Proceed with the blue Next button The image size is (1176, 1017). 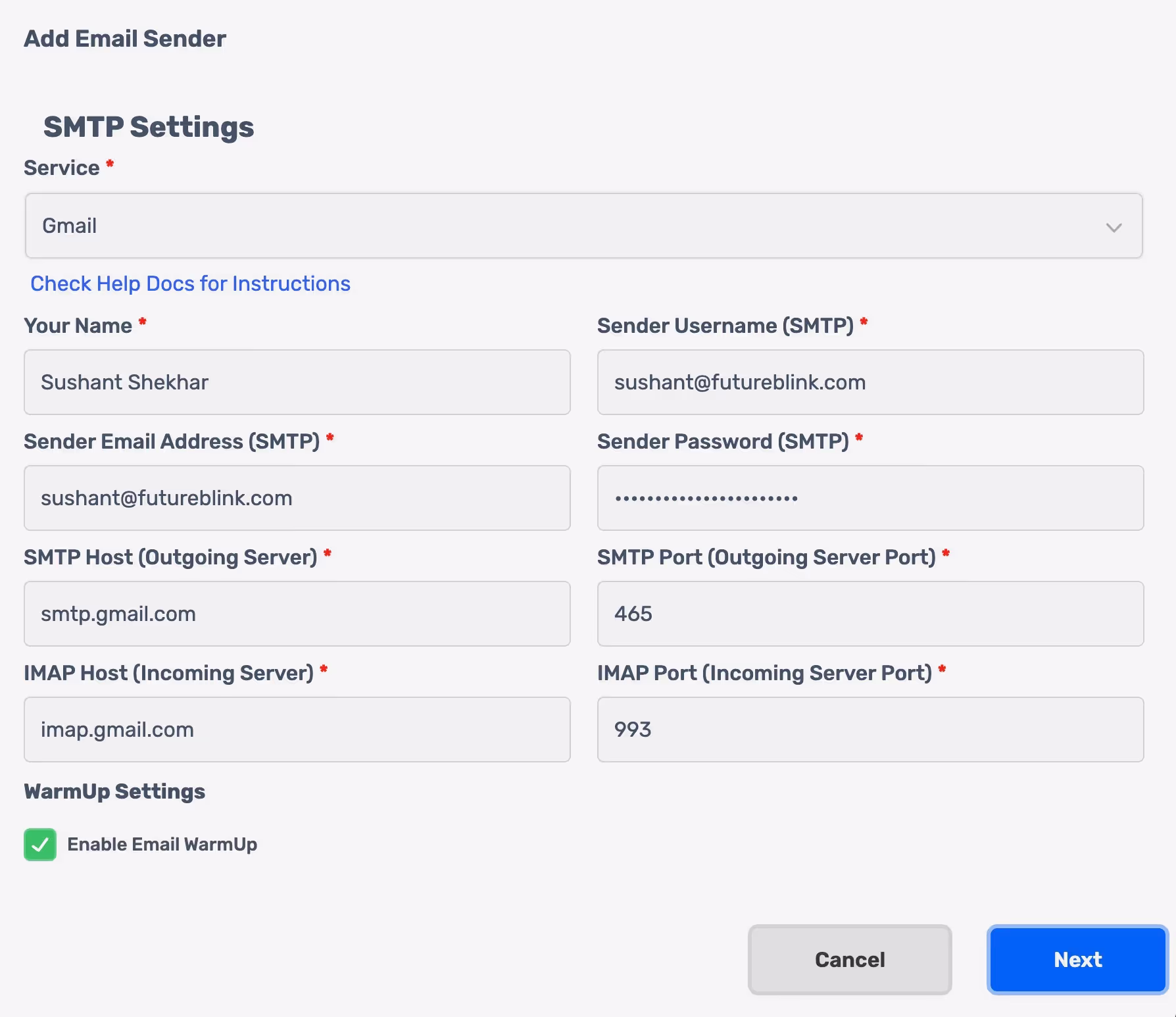pyautogui.click(x=1077, y=960)
